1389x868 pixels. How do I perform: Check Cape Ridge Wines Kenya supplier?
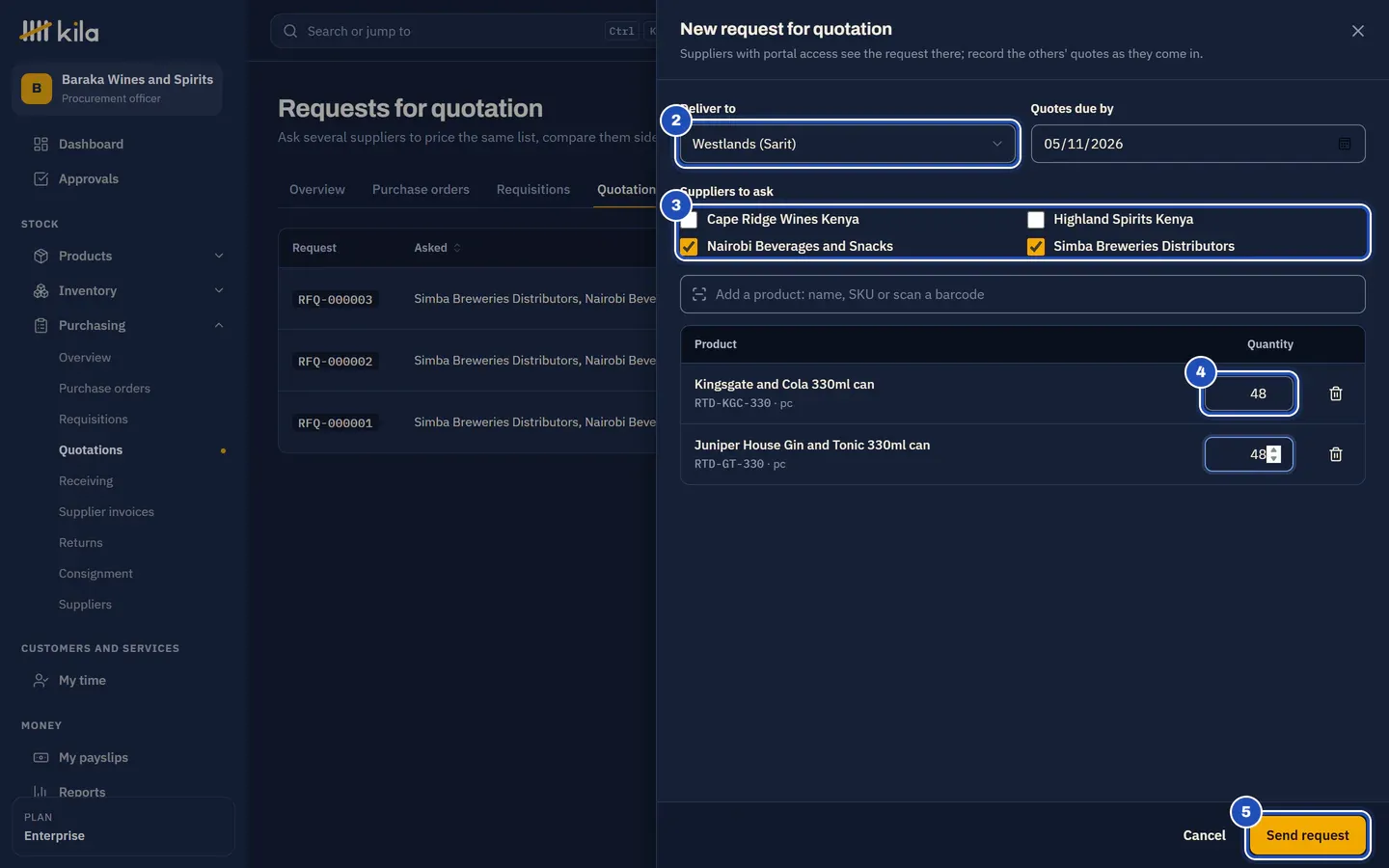tap(689, 220)
